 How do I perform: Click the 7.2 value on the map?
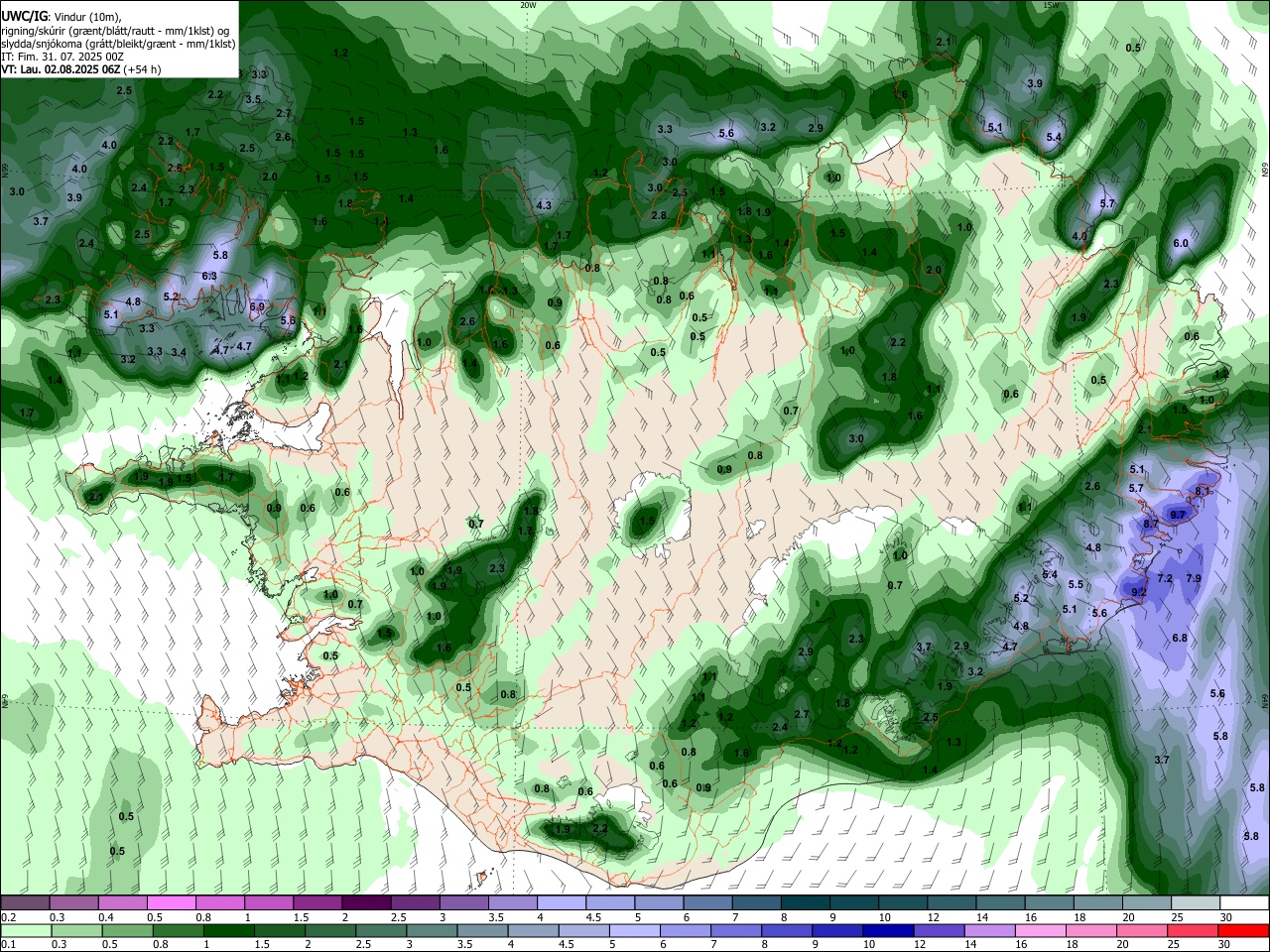click(x=1165, y=578)
